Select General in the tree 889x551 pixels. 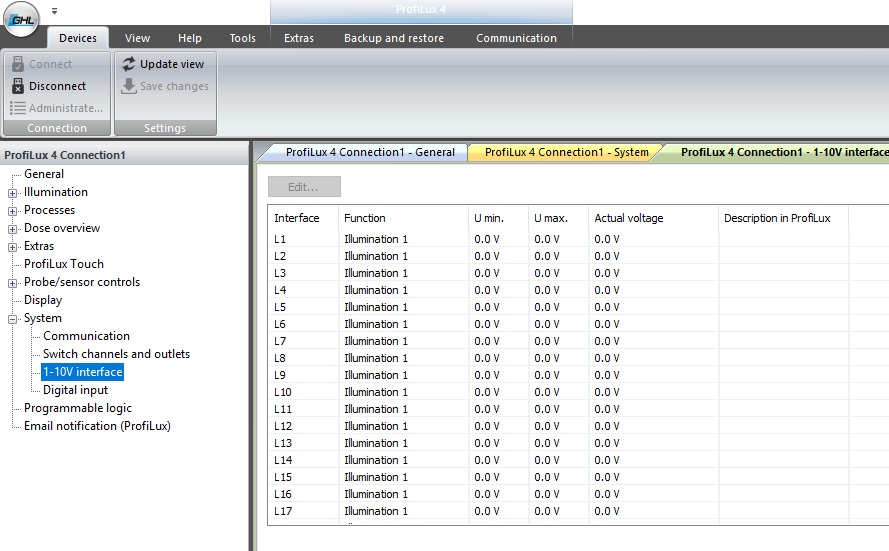44,174
